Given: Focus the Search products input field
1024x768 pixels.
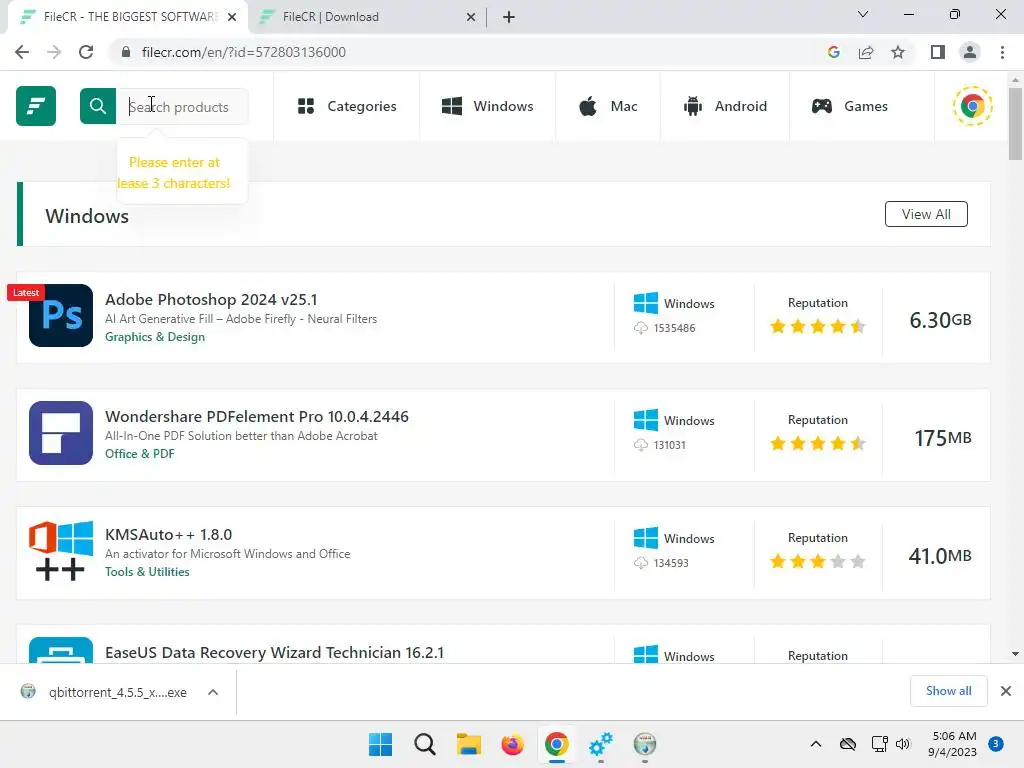Looking at the screenshot, I should pos(182,106).
